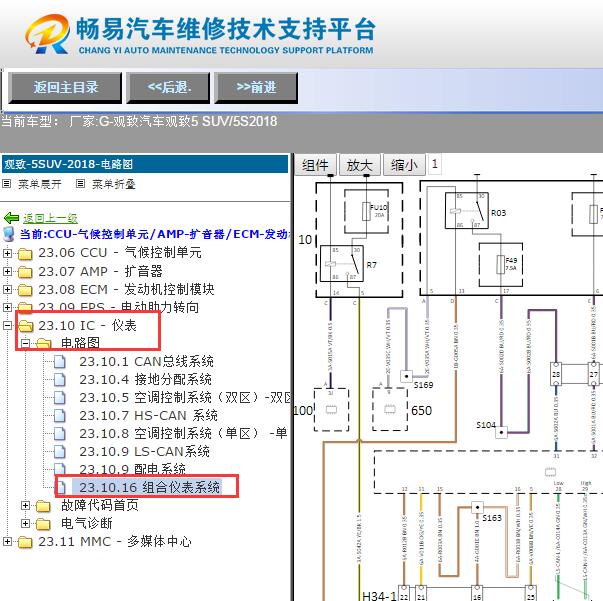Click the 23.10 IC open folder icon
This screenshot has height=601, width=603.
pyautogui.click(x=26, y=326)
